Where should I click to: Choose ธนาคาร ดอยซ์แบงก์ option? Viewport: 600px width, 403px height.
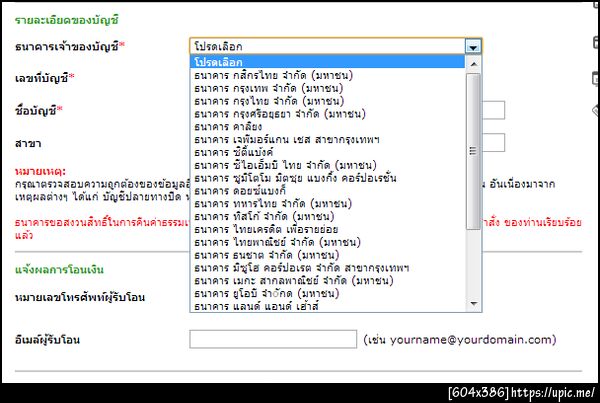328,191
